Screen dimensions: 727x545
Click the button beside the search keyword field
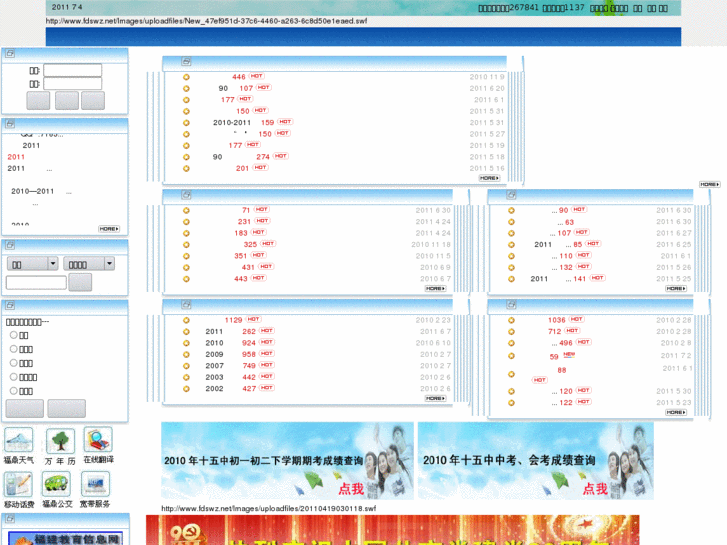coord(80,282)
